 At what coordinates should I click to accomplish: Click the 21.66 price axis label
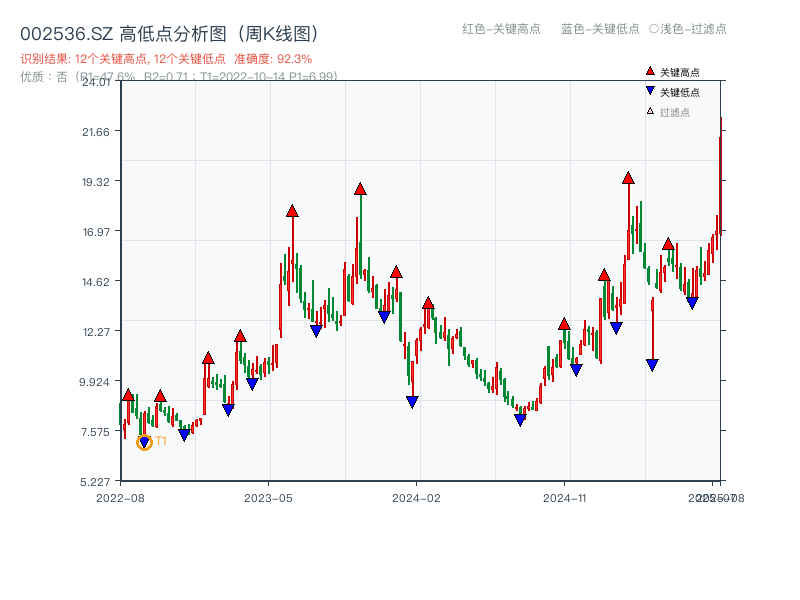(96, 132)
